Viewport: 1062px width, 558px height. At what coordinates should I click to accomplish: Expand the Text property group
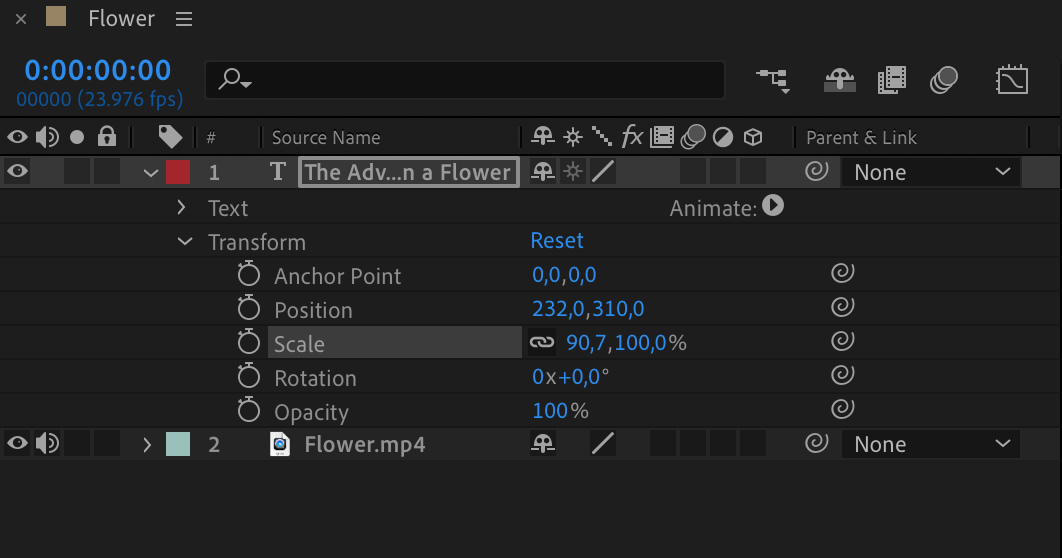click(x=181, y=207)
